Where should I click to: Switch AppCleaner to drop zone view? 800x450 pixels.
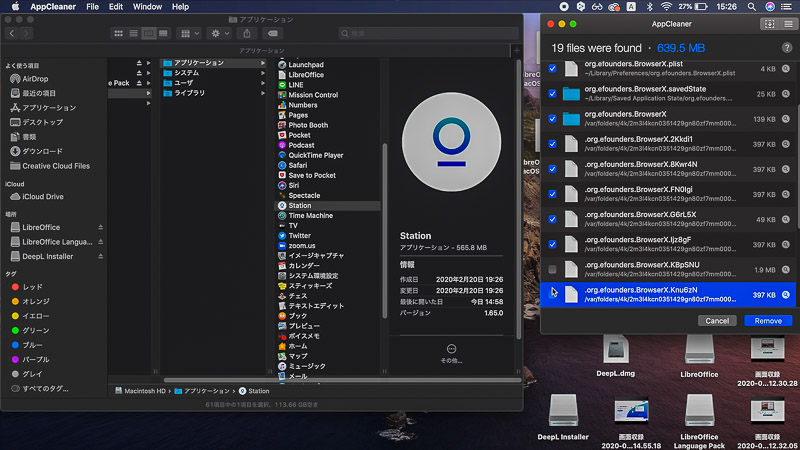pyautogui.click(x=769, y=24)
